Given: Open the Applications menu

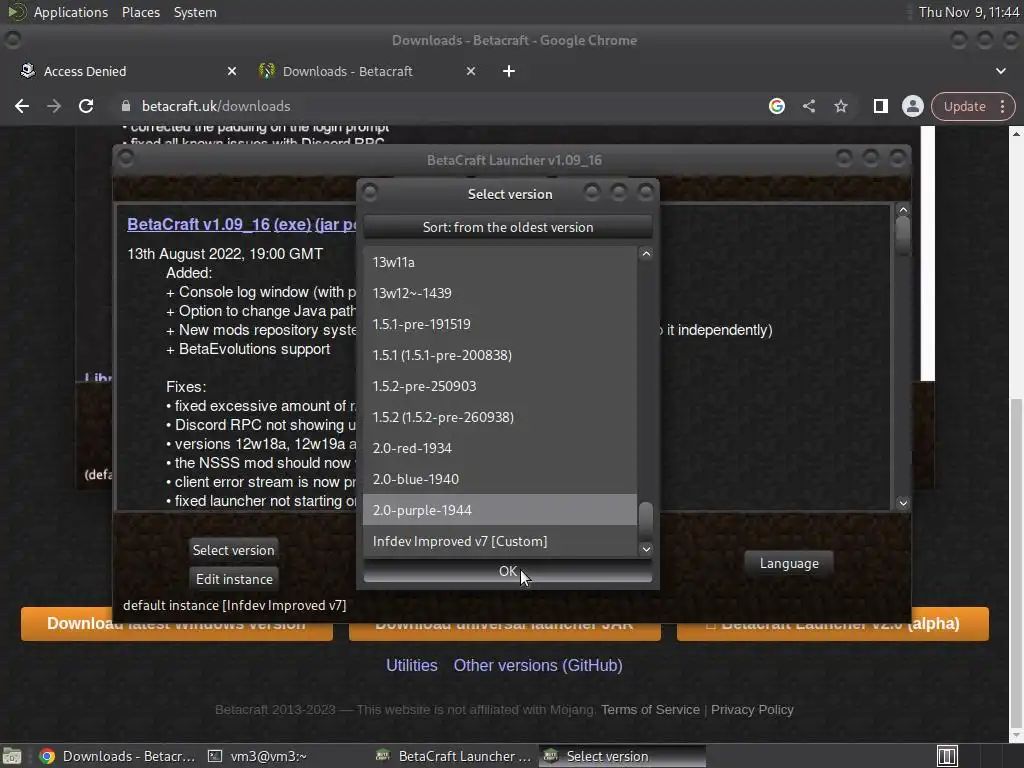Looking at the screenshot, I should click(x=71, y=12).
